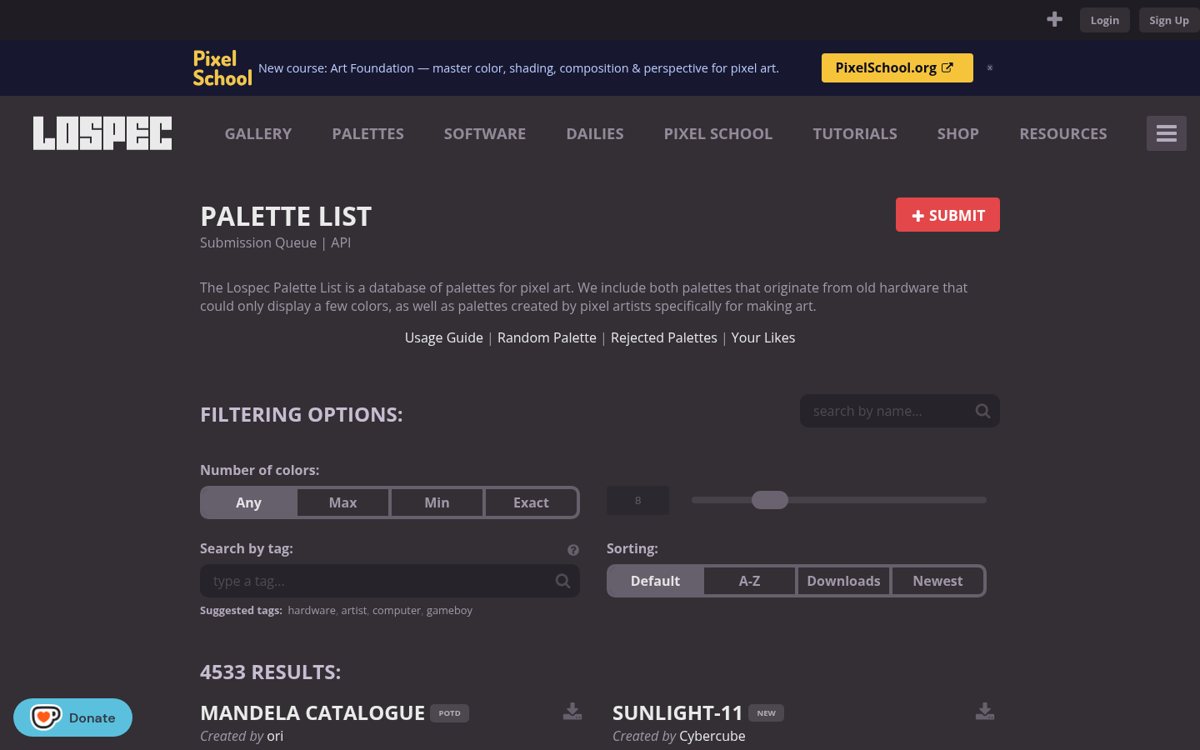The image size is (1200, 750).
Task: Download the Sunlight-11 palette
Action: click(985, 711)
